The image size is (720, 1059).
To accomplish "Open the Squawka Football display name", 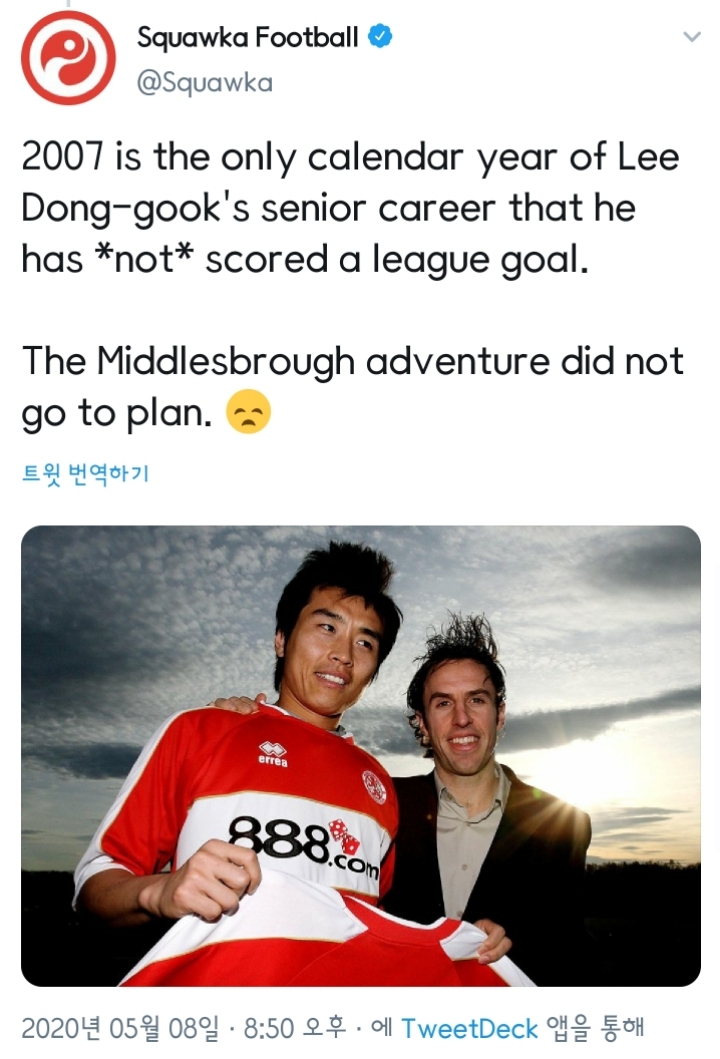I will 247,37.
